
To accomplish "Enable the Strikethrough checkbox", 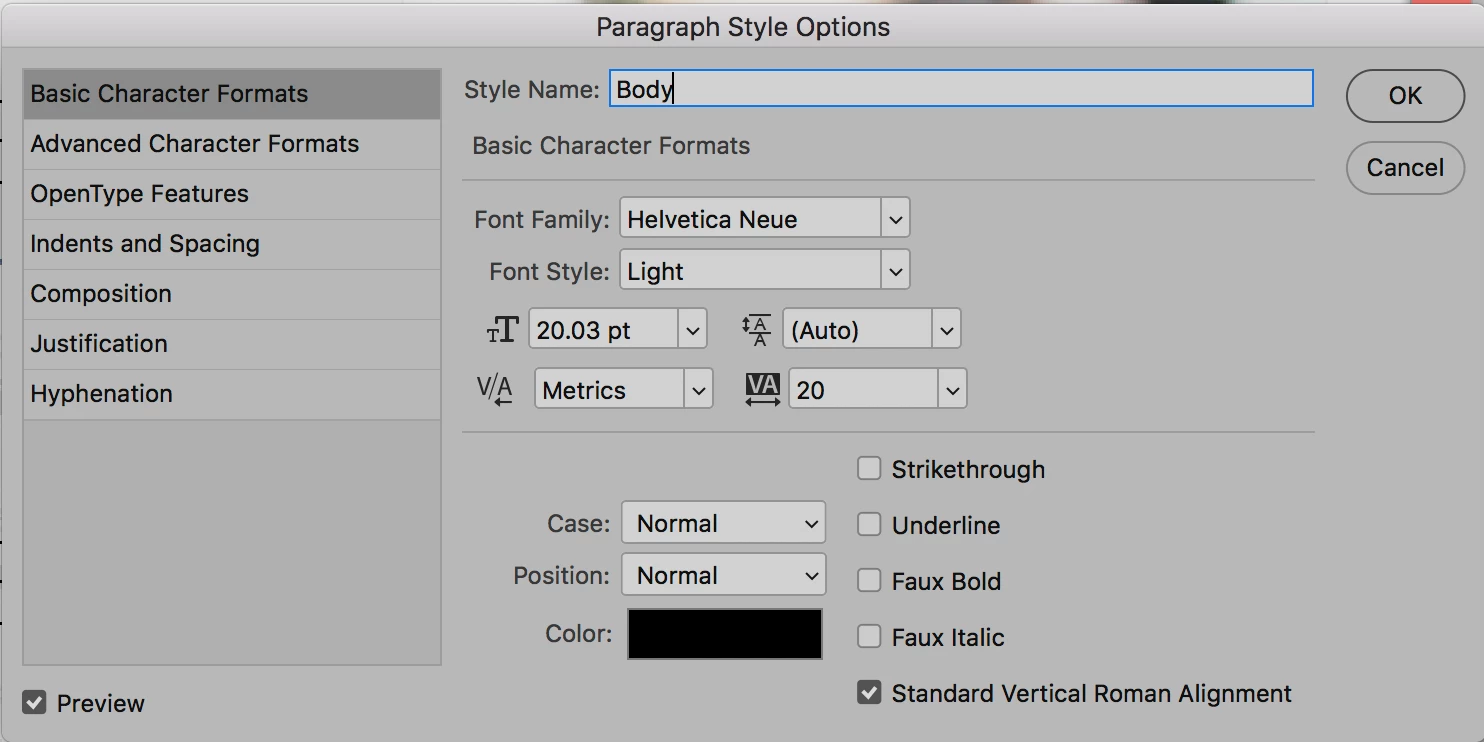I will [x=869, y=469].
